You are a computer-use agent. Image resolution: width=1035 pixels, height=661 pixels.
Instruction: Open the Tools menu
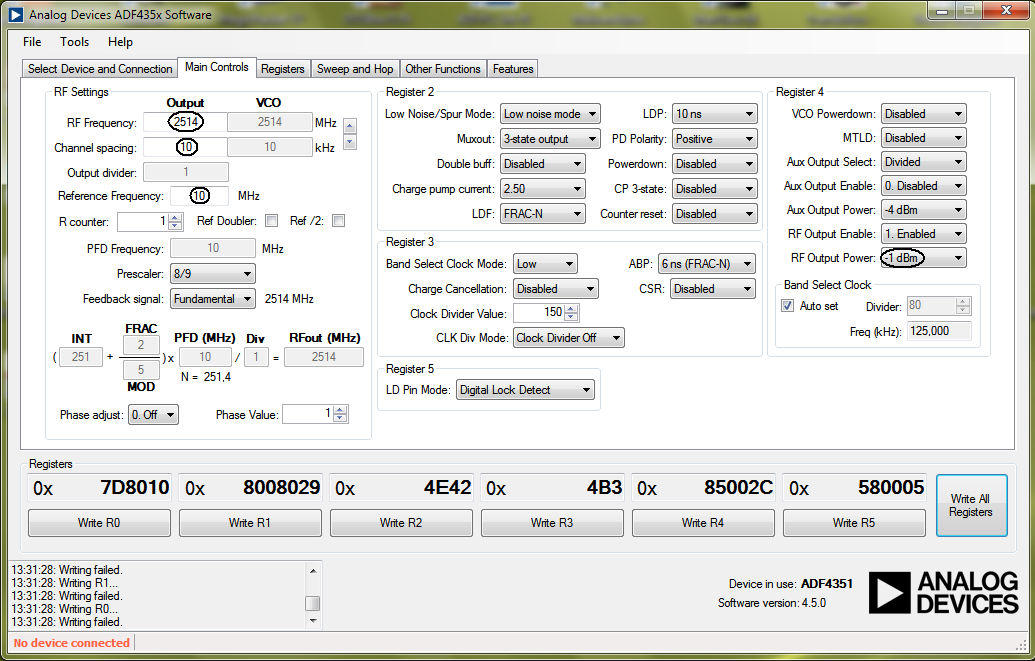point(74,42)
